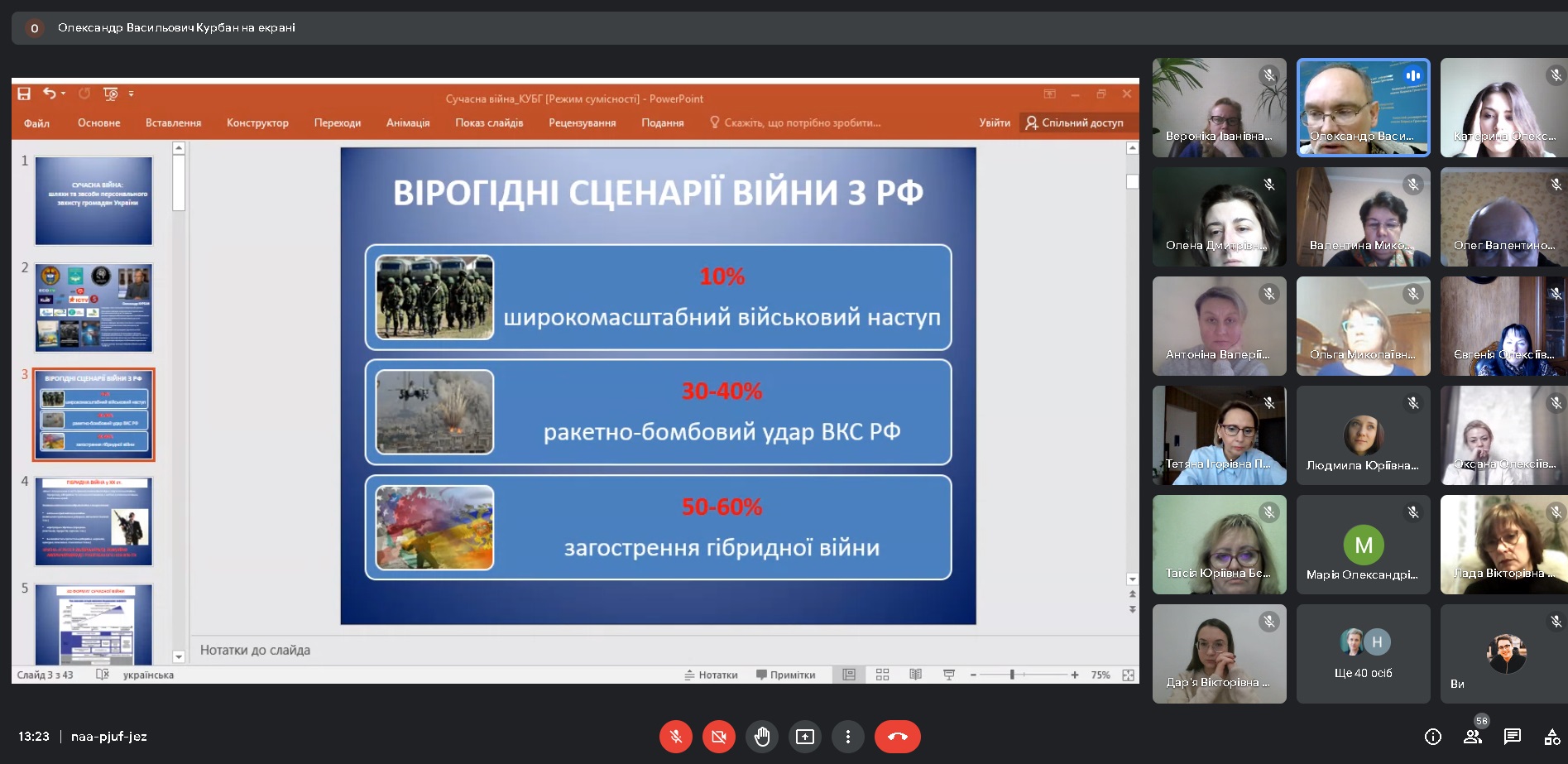Open the activities icon
1568x764 pixels.
coord(1551,737)
